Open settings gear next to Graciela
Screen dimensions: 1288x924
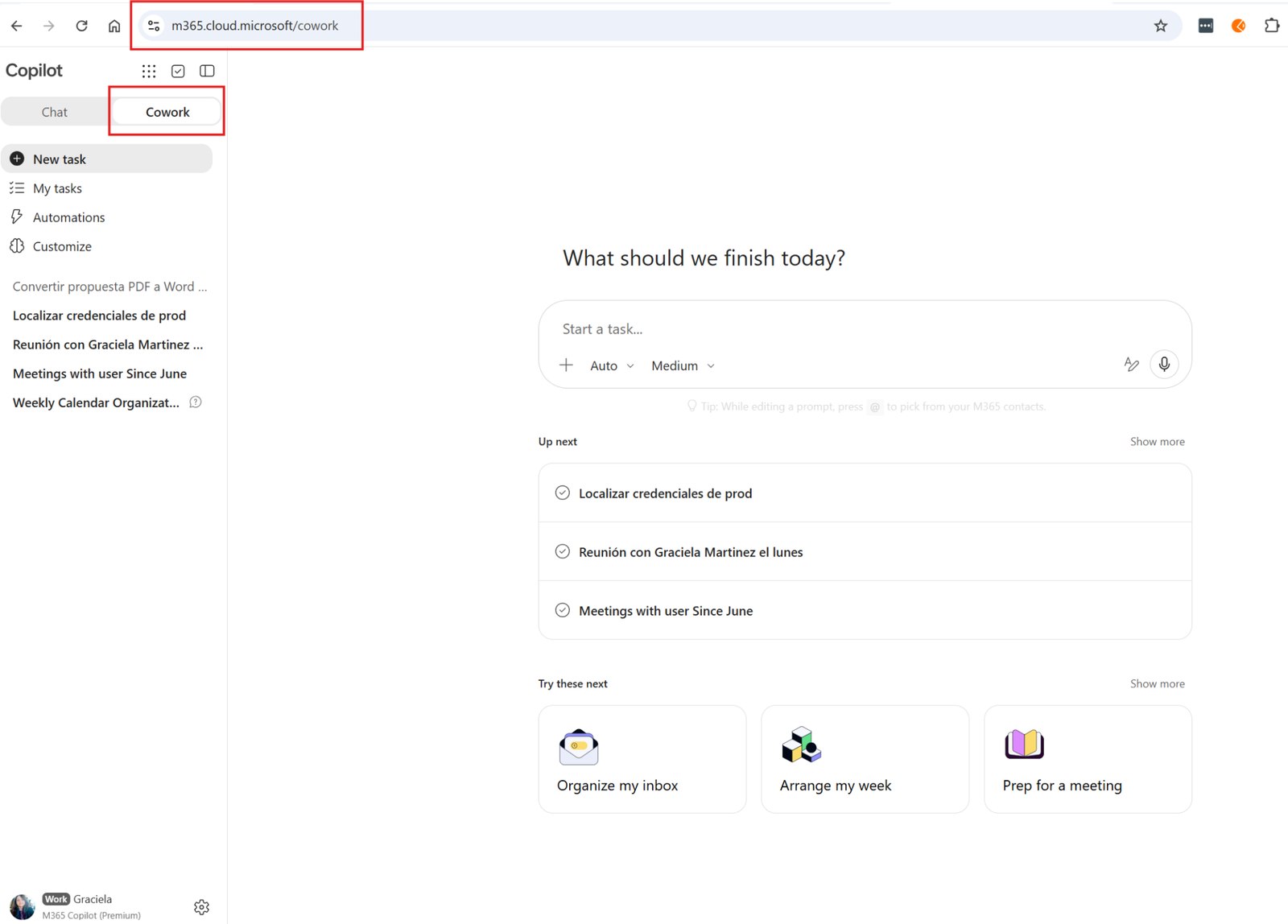point(201,907)
